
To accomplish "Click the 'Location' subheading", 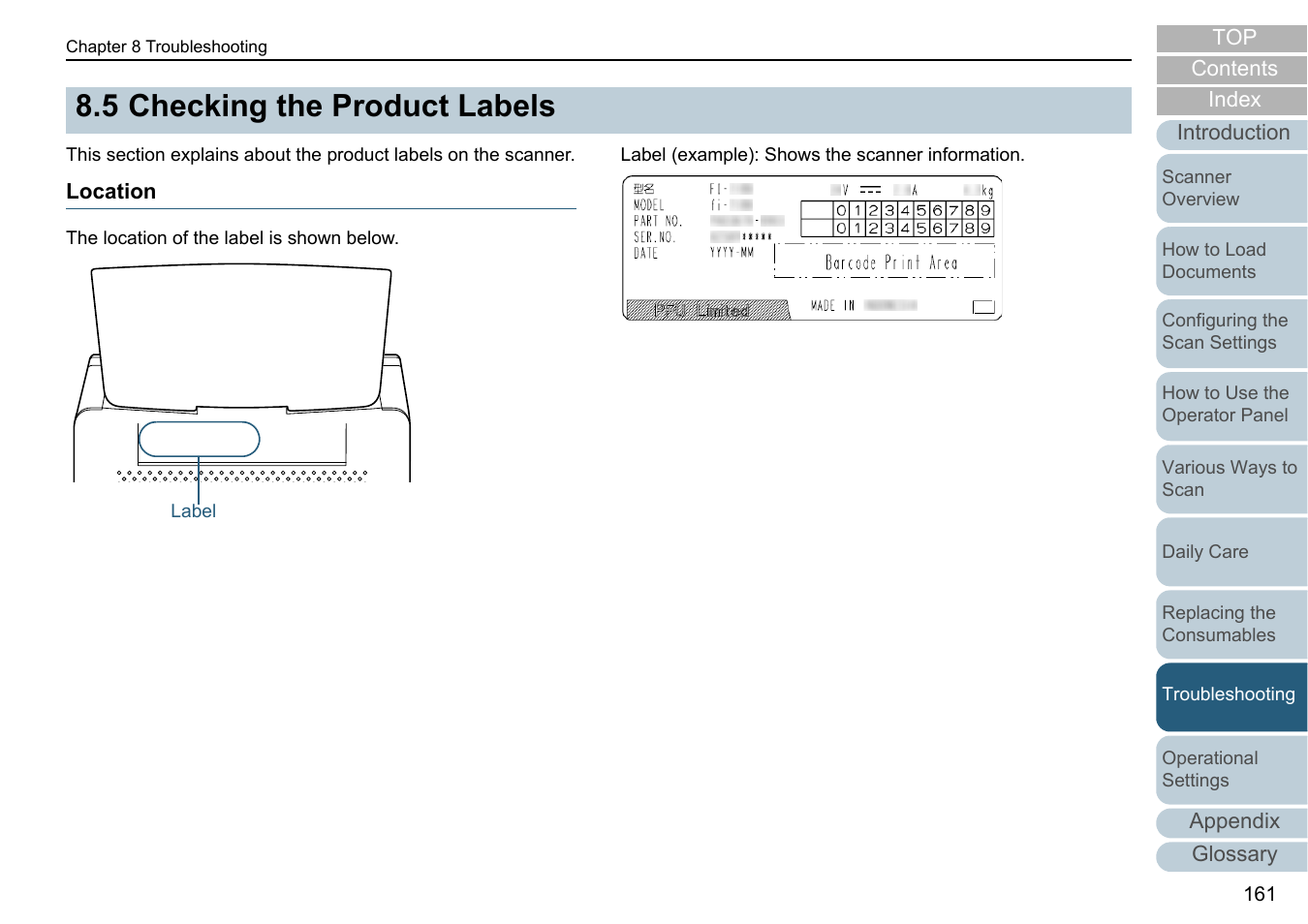I will pyautogui.click(x=110, y=192).
